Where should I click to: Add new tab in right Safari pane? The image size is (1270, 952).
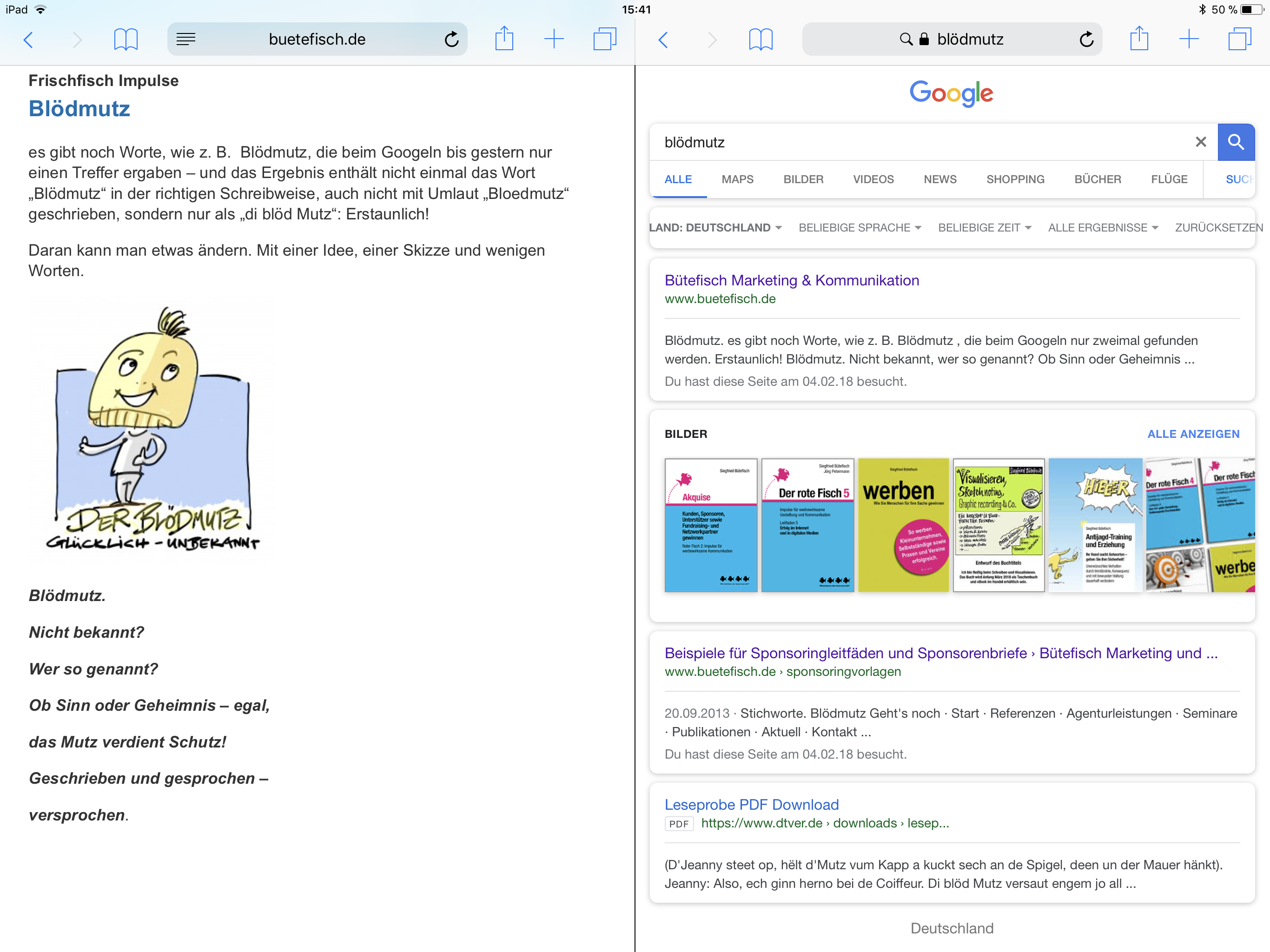pos(1189,39)
